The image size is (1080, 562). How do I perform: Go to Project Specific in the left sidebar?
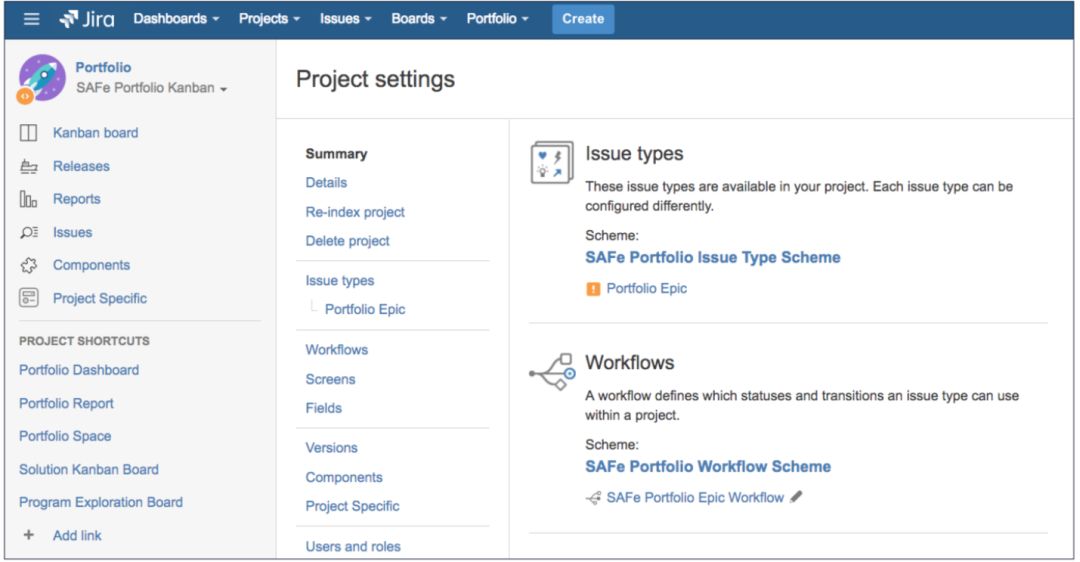coord(100,298)
